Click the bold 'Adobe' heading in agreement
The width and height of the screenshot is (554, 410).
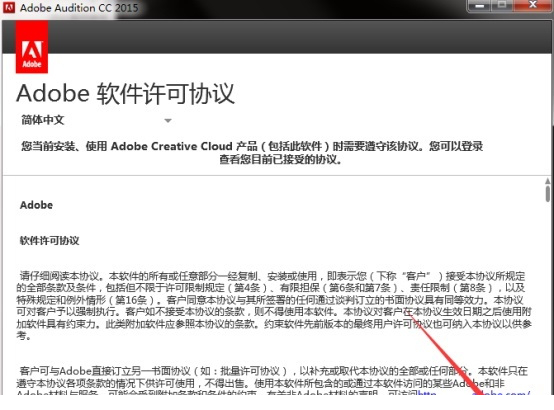[x=36, y=205]
